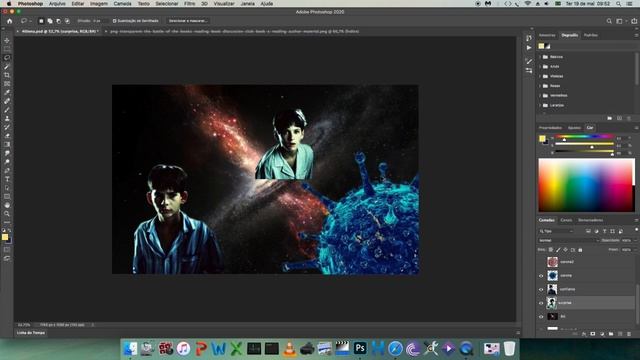Open Photoshop from the Dock
Screen dimensions: 640x360
pos(360,348)
